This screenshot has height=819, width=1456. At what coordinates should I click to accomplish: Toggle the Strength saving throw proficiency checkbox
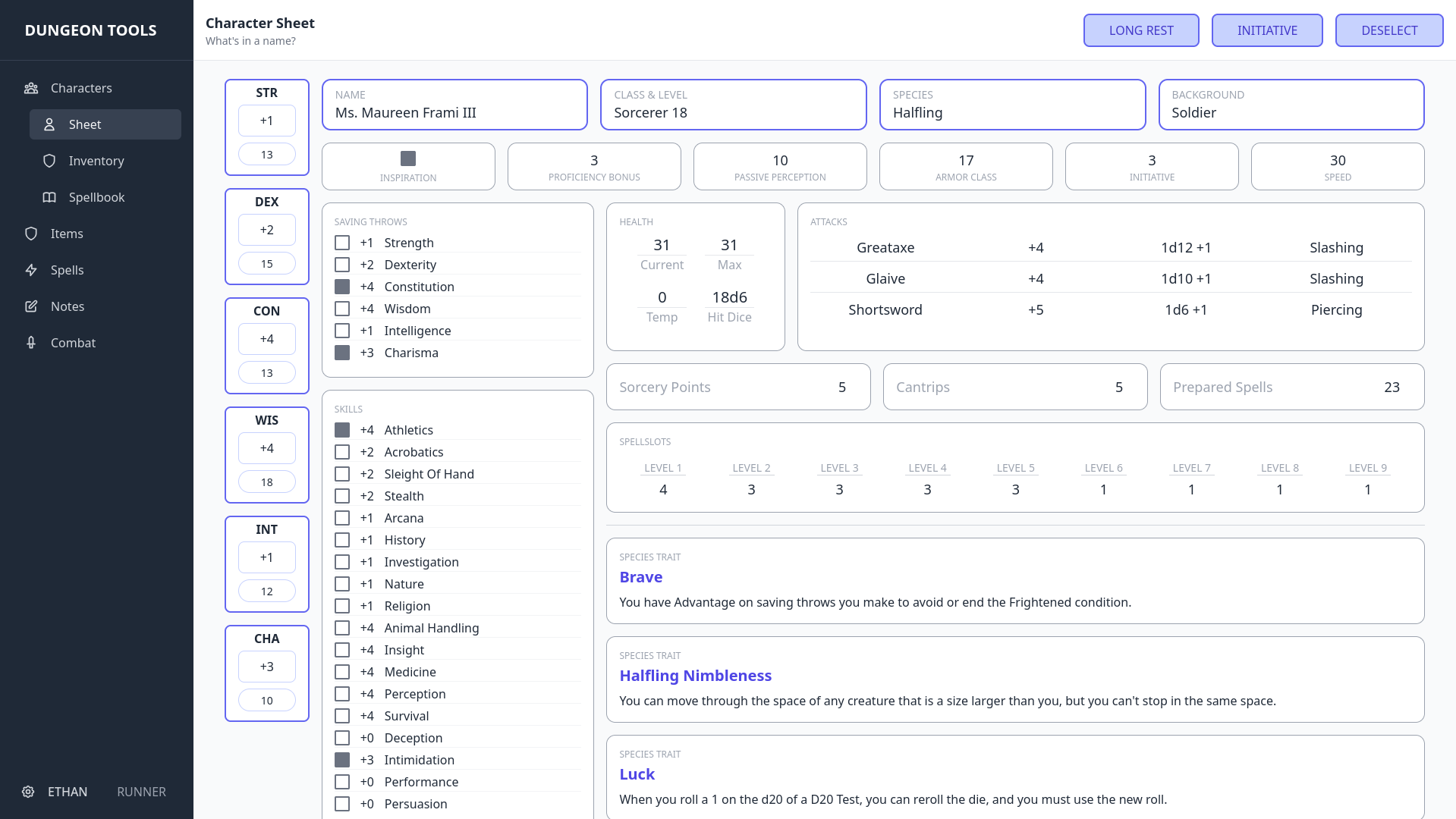coord(341,243)
